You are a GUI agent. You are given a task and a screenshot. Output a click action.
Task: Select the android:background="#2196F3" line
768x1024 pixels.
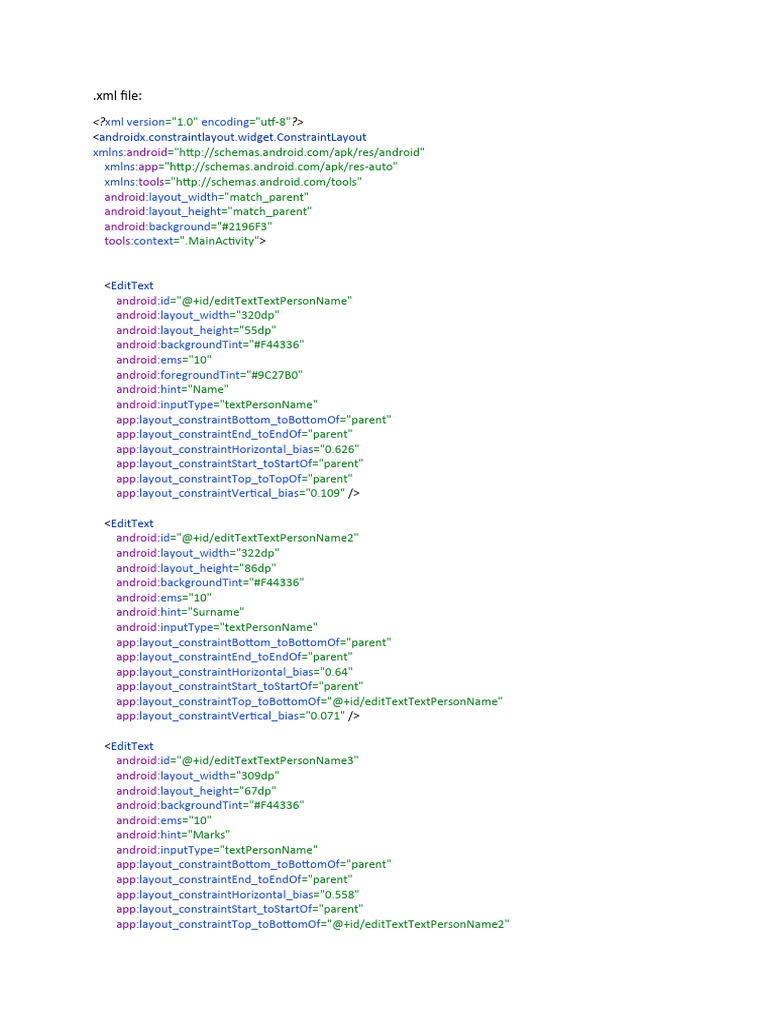point(188,227)
